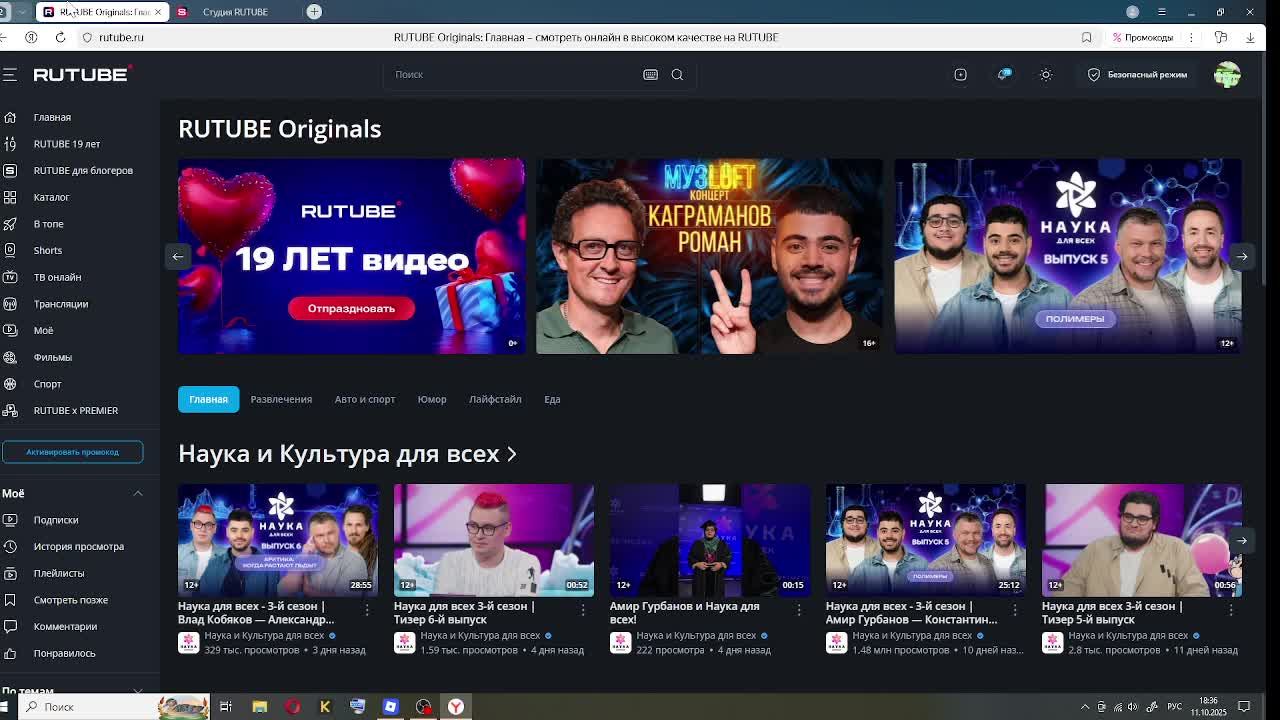Open options for Тизер 6-й выпуск video
Screen dimensions: 1280x720
(x=583, y=609)
